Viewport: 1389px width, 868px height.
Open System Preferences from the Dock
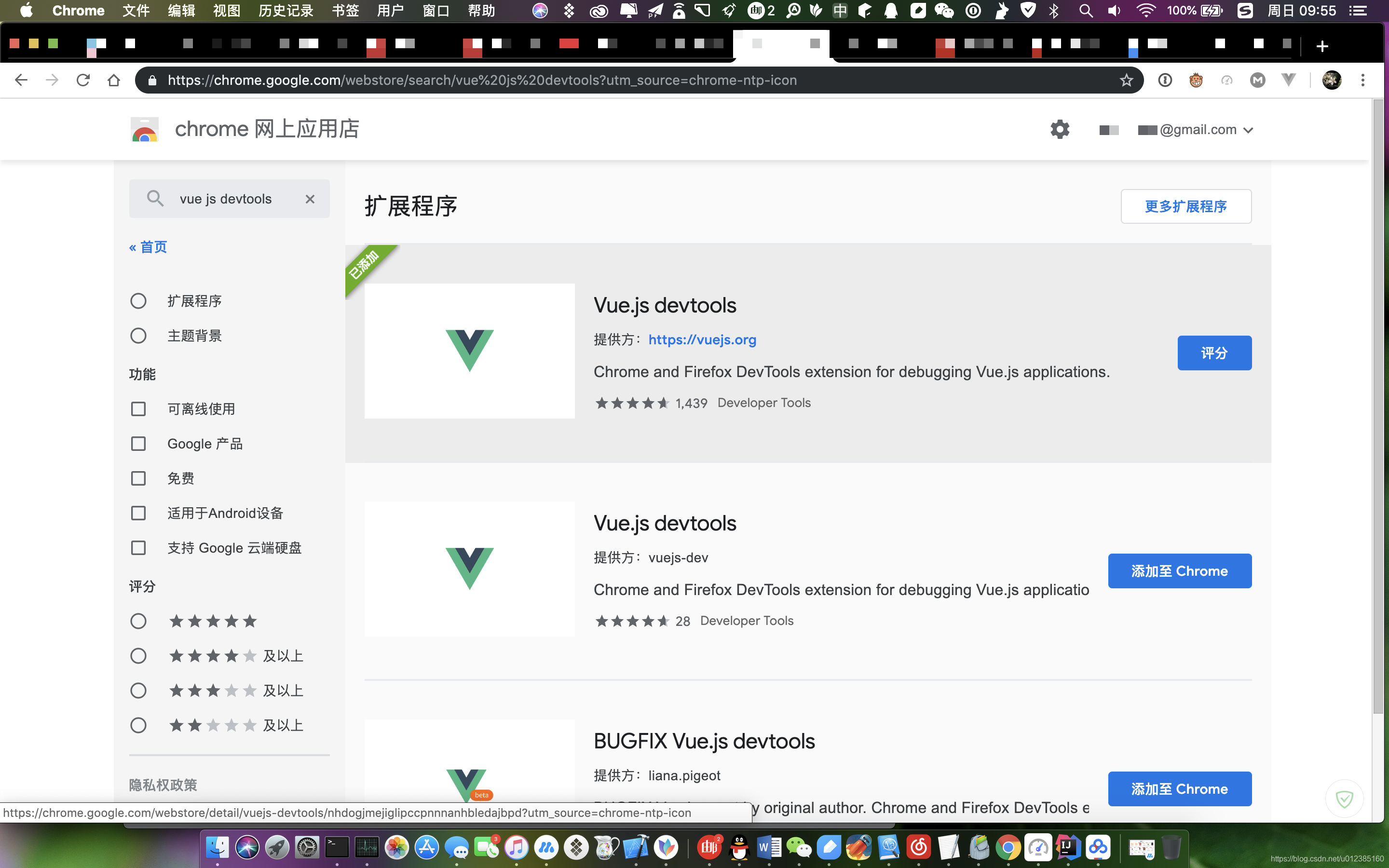tap(307, 847)
